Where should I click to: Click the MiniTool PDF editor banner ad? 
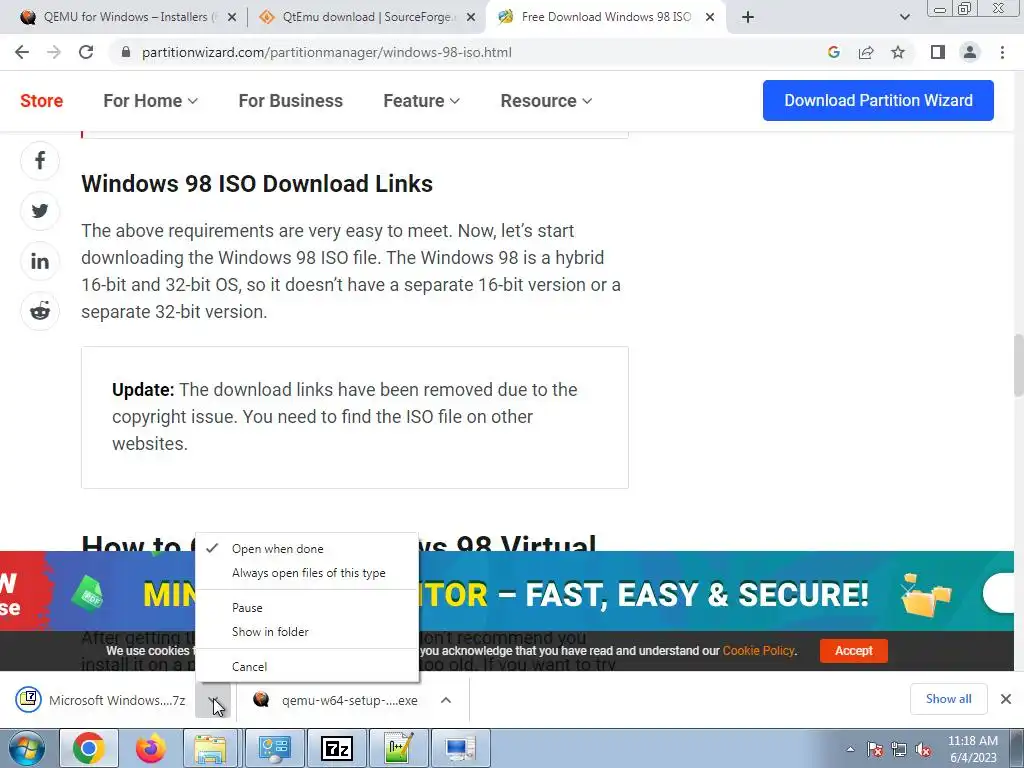(507, 593)
